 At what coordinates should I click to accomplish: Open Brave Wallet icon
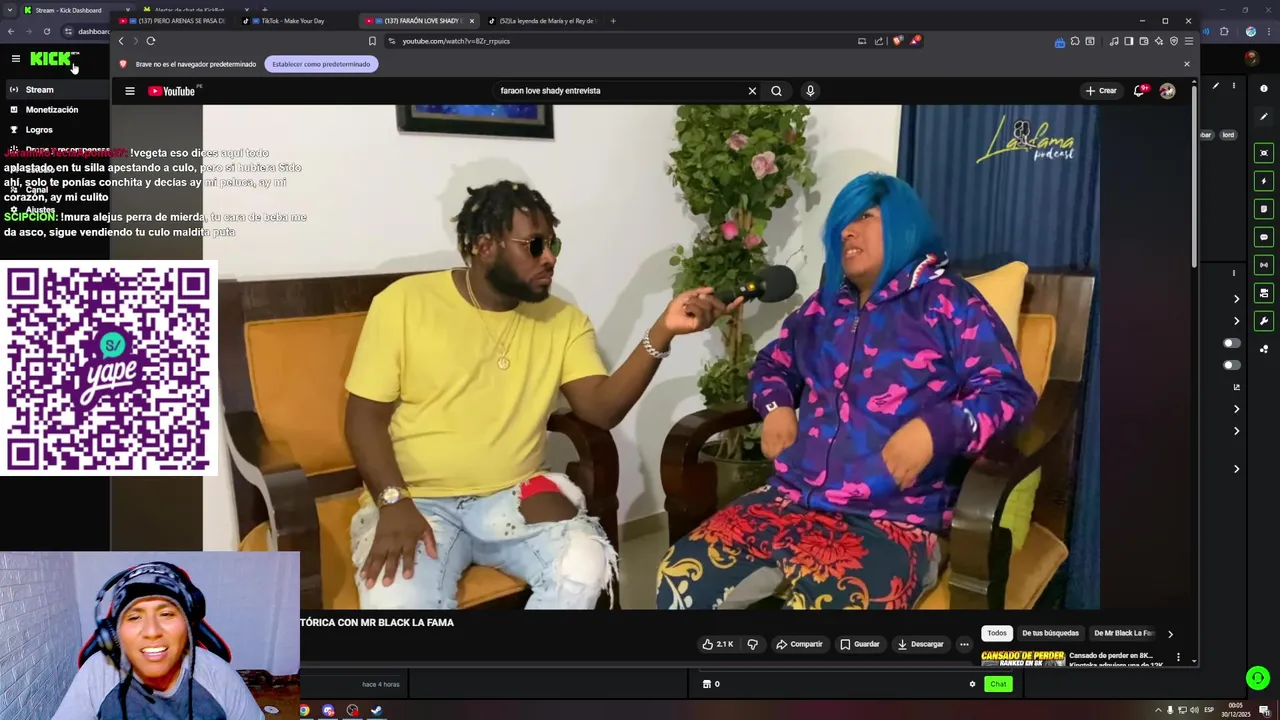(x=1144, y=41)
